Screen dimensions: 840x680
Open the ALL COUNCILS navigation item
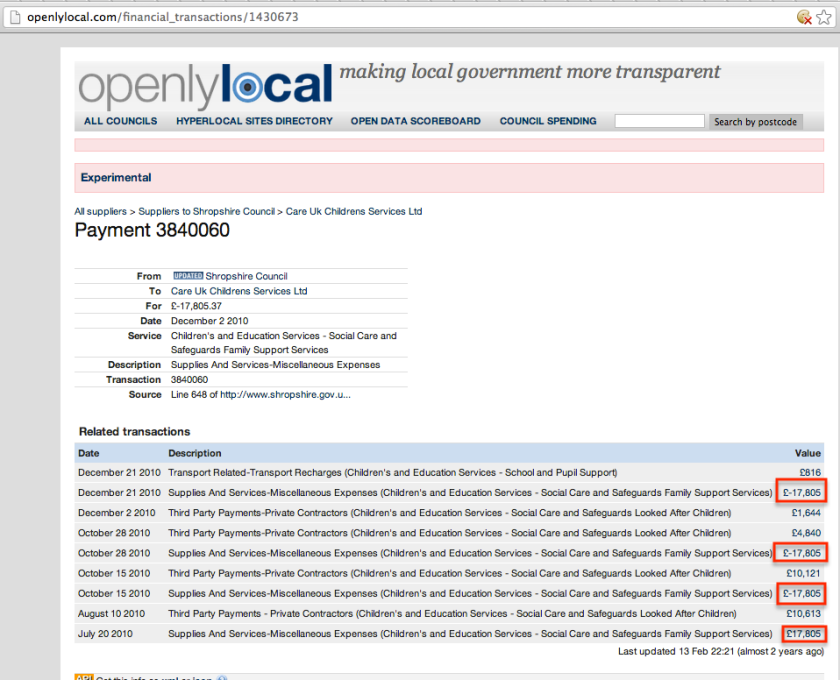click(x=119, y=121)
